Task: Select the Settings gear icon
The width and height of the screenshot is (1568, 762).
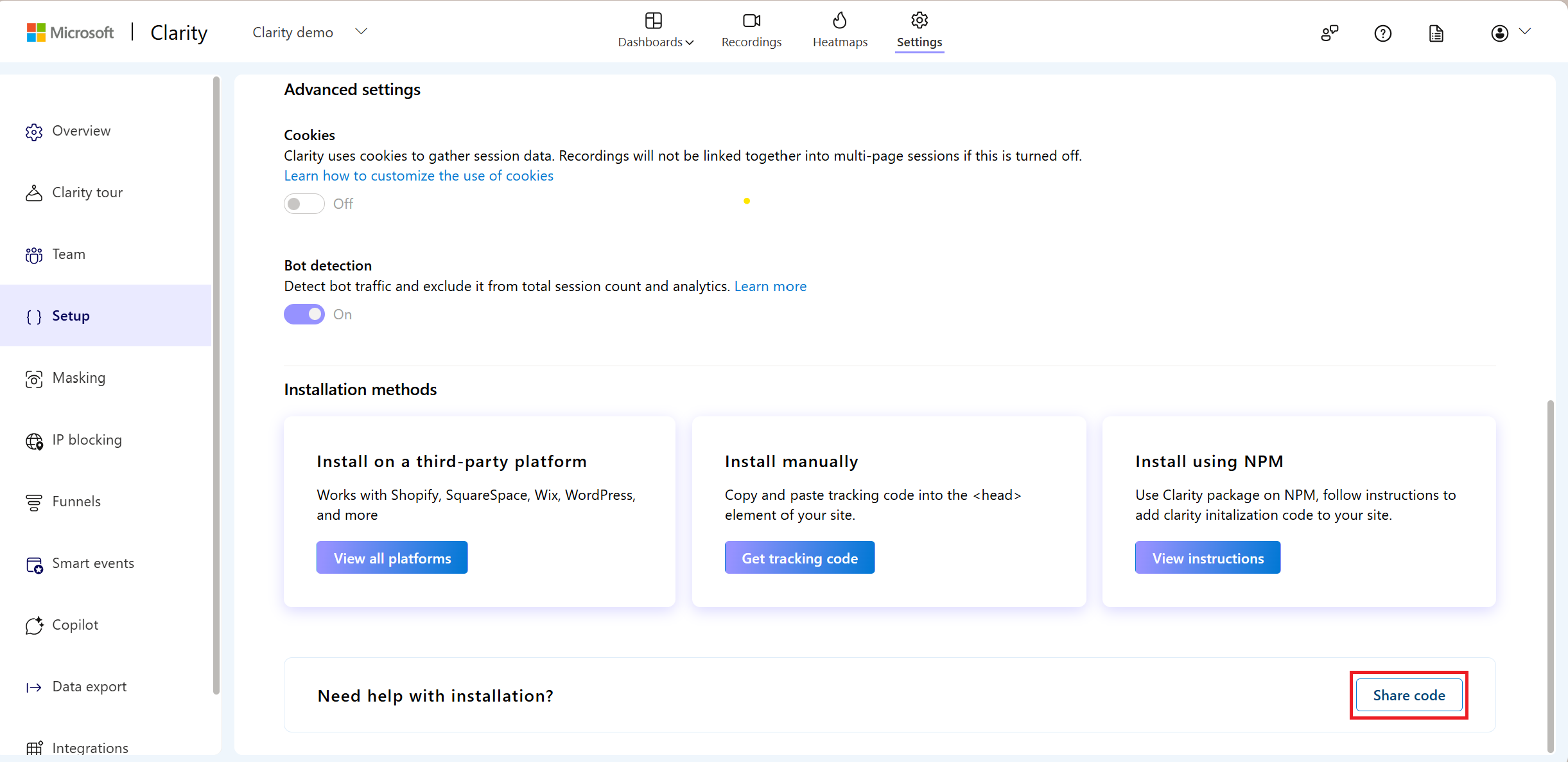Action: tap(919, 21)
